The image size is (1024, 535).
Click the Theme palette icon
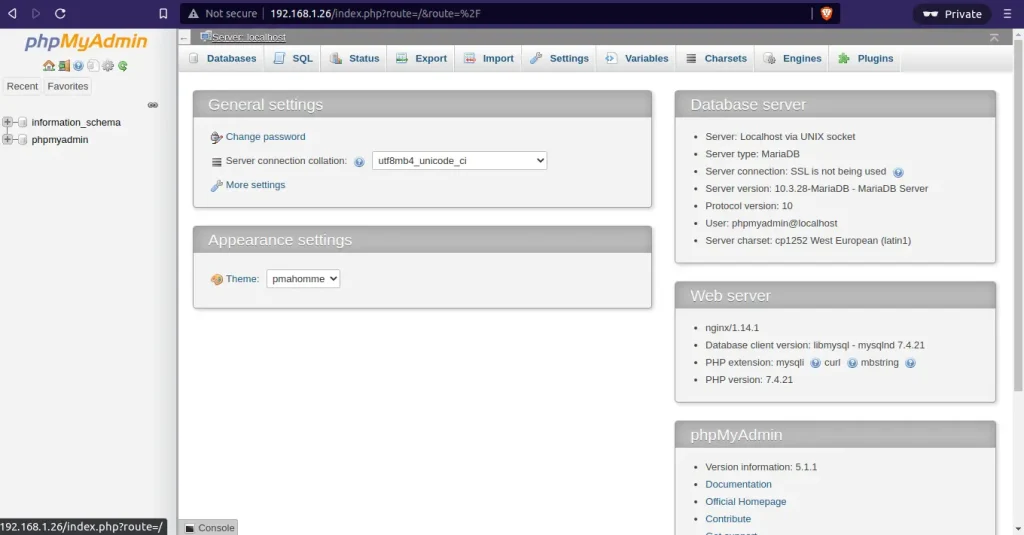point(217,280)
